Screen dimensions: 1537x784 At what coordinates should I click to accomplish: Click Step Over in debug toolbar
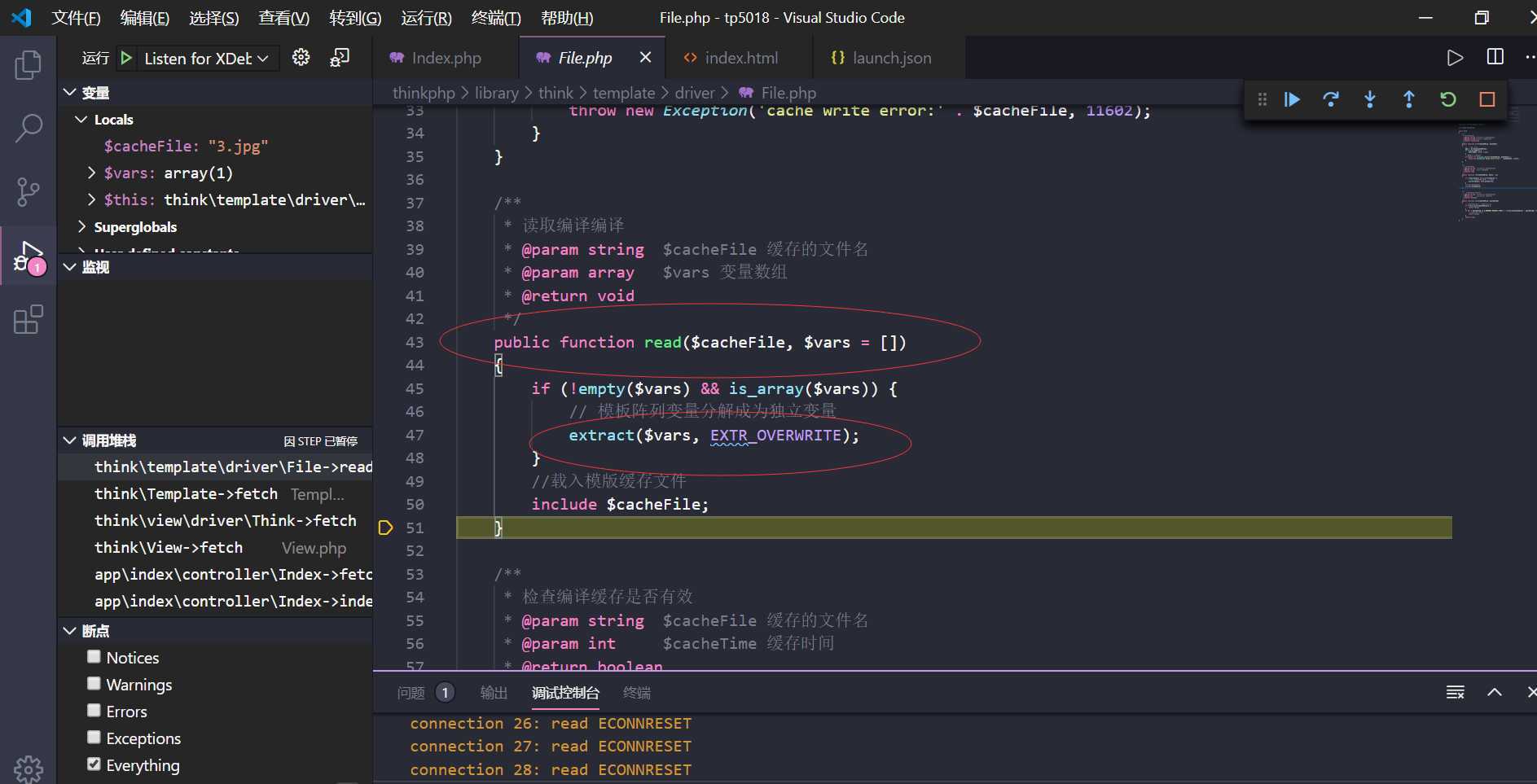[x=1331, y=99]
